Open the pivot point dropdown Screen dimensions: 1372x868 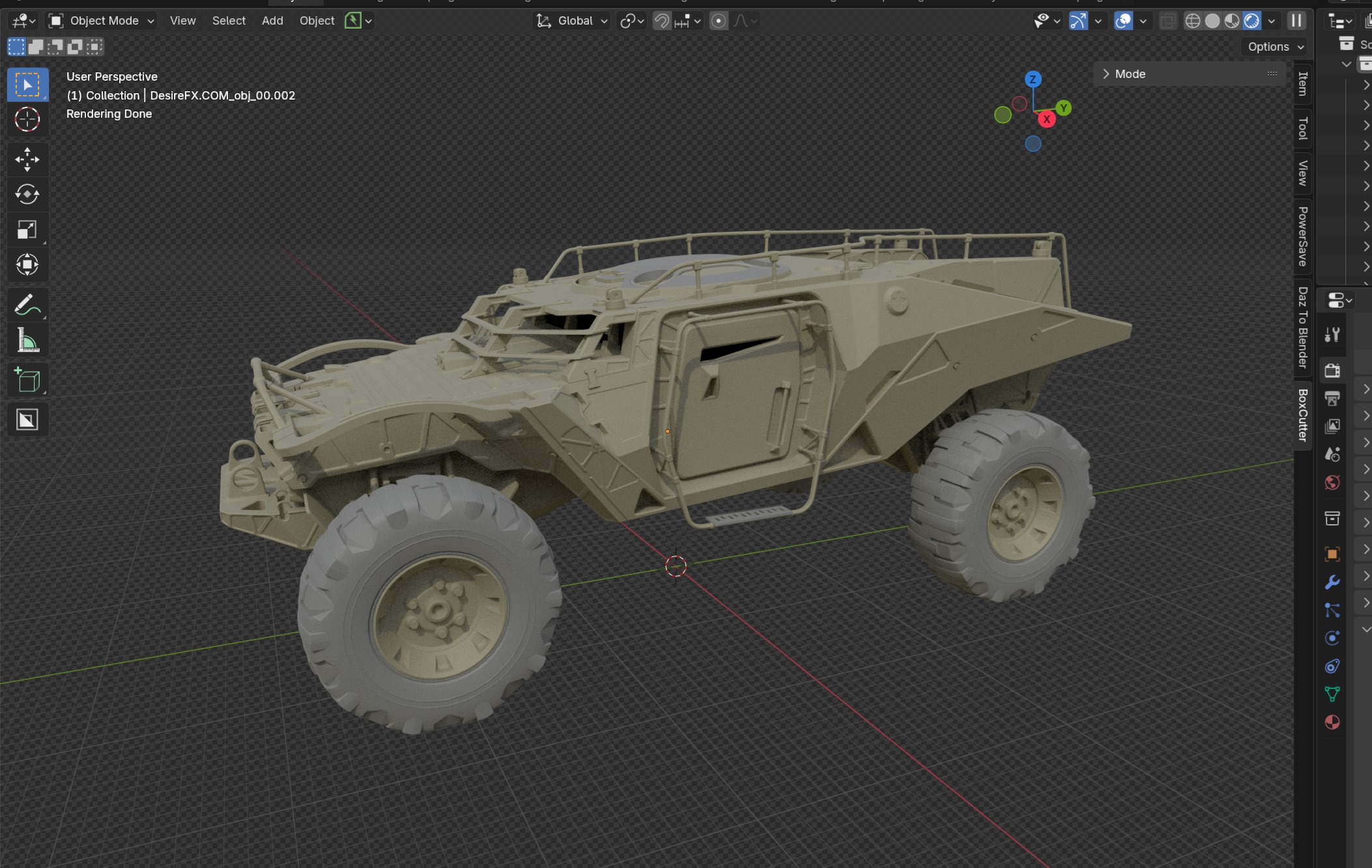coord(632,21)
